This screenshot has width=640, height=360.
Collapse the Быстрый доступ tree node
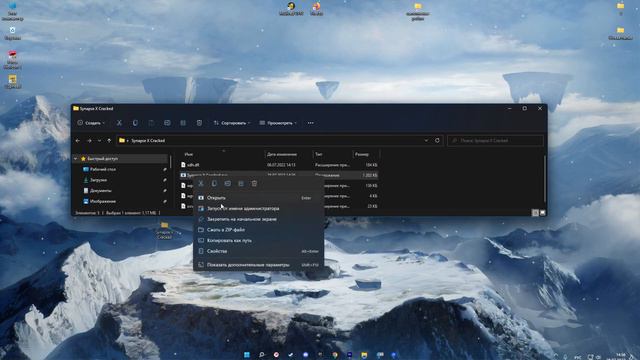76,158
